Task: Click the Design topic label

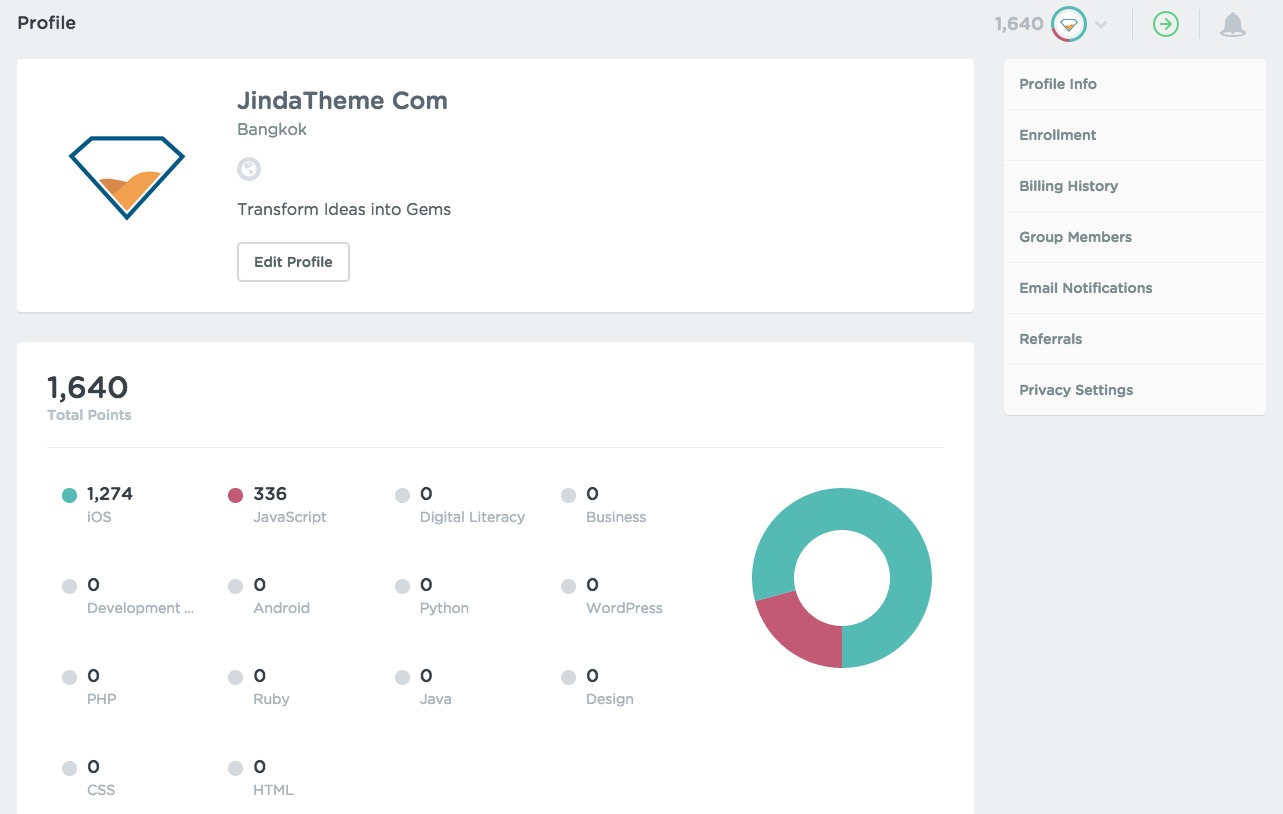Action: [610, 699]
